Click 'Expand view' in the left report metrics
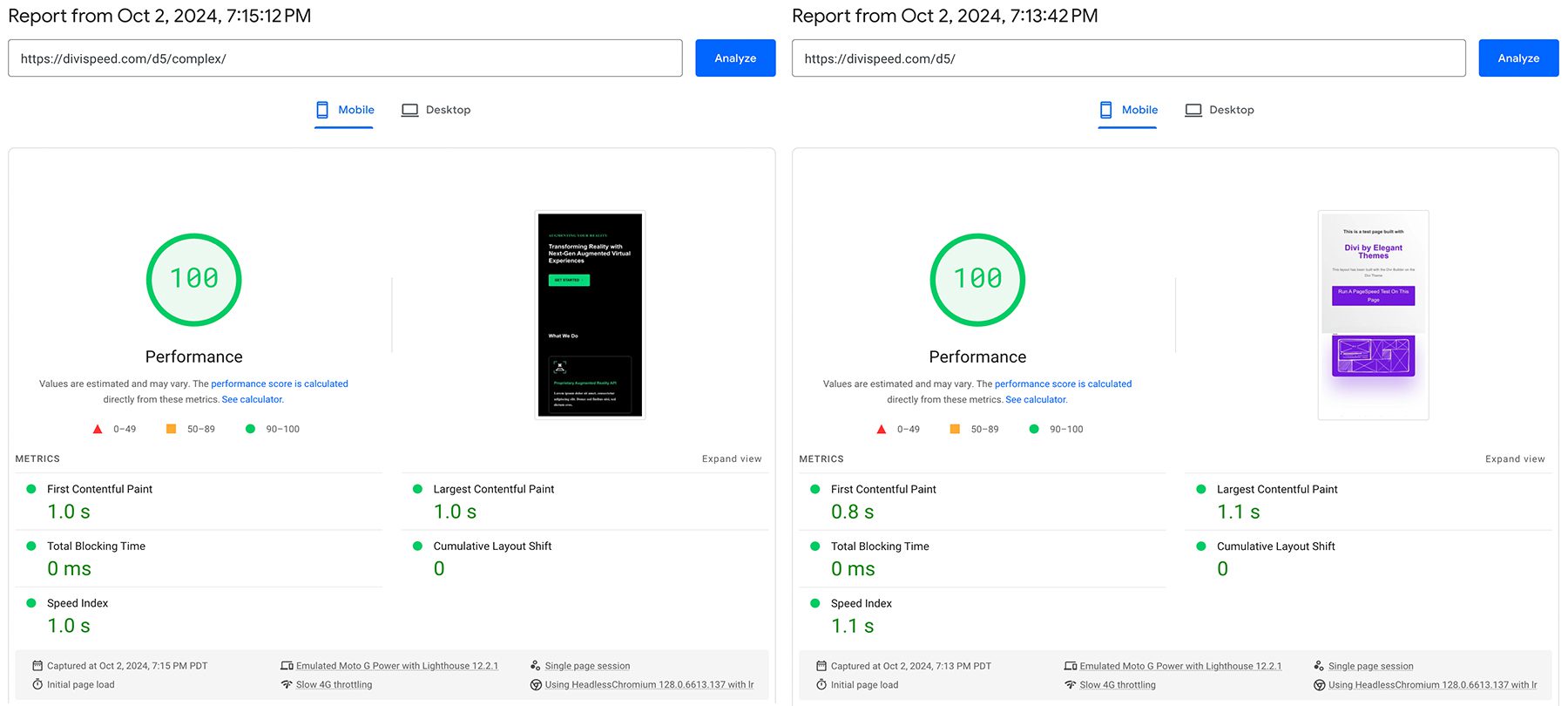Viewport: 1568px width, 706px height. tap(732, 458)
